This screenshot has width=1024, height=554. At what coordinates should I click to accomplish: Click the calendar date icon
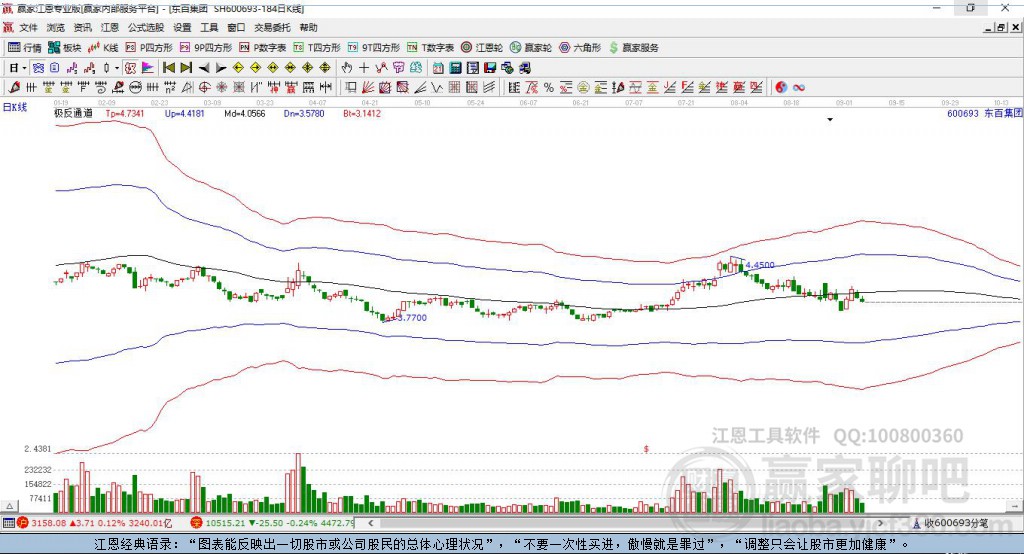pos(438,68)
